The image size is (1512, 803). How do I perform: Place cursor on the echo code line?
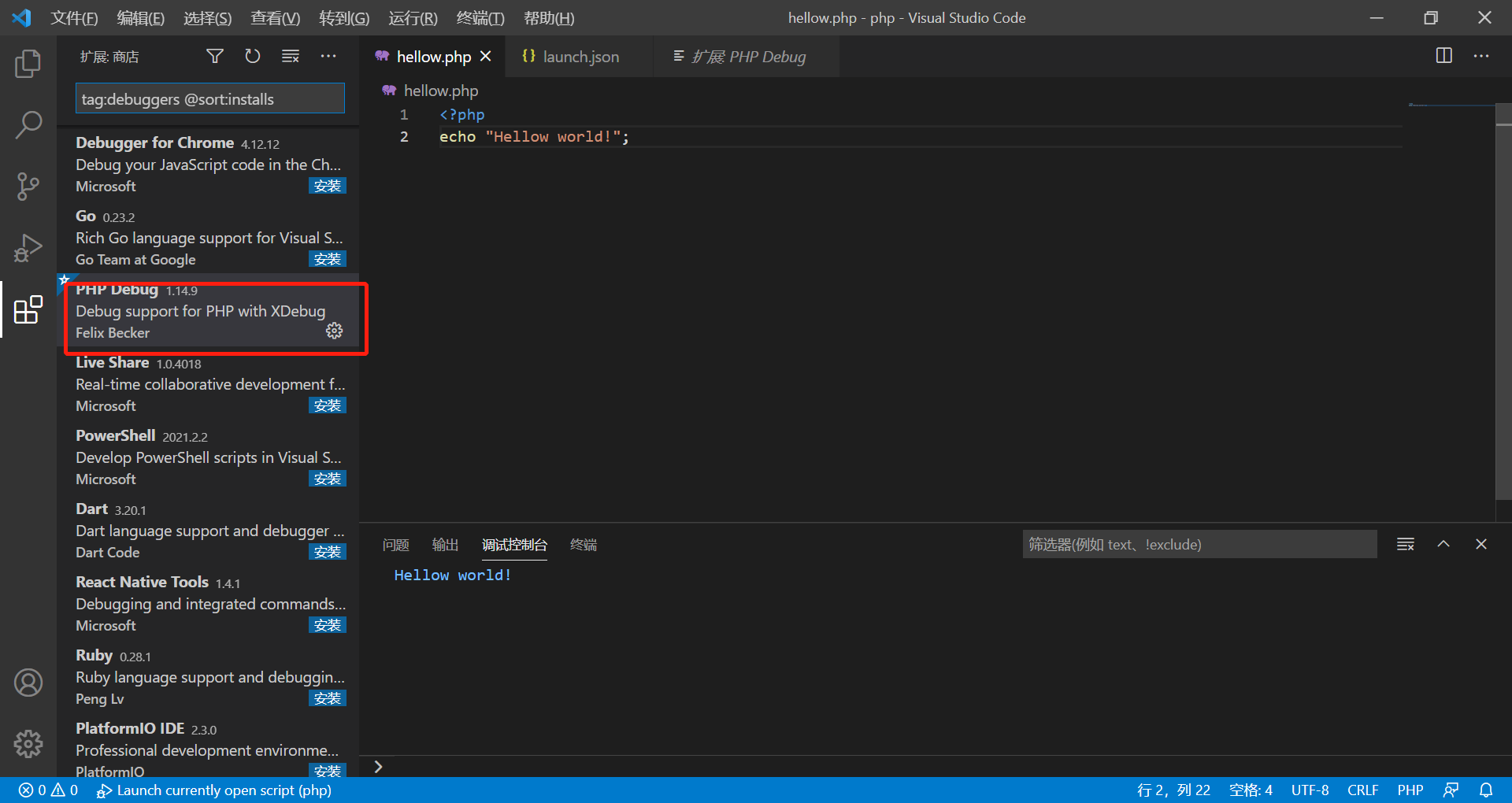click(534, 137)
